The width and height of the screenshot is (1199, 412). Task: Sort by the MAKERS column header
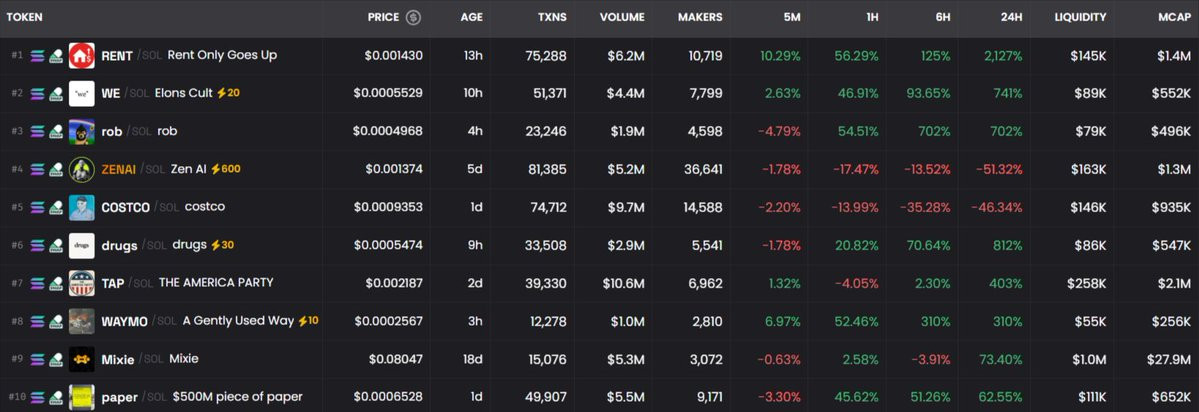(x=700, y=18)
